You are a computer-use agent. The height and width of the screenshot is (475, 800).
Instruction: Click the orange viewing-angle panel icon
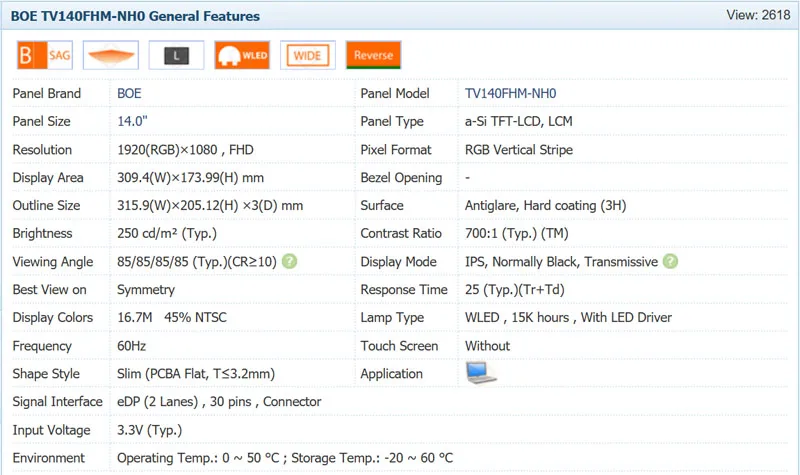(111, 55)
